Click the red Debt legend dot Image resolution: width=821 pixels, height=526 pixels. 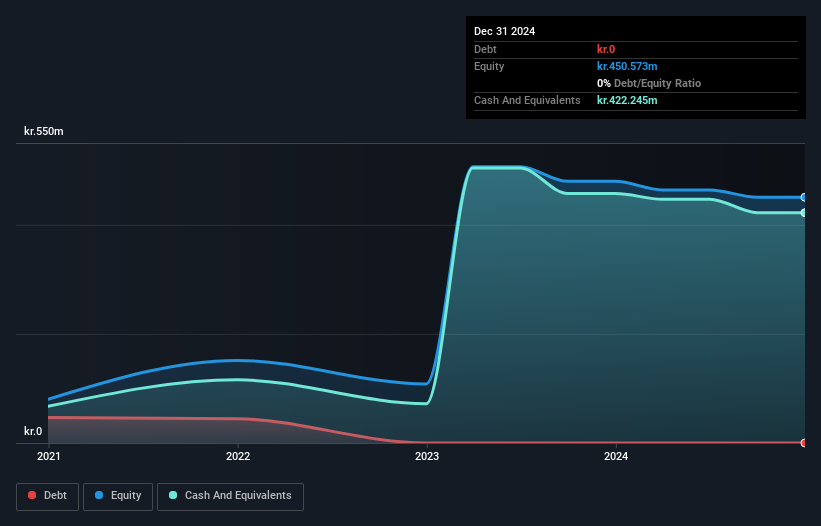click(32, 495)
